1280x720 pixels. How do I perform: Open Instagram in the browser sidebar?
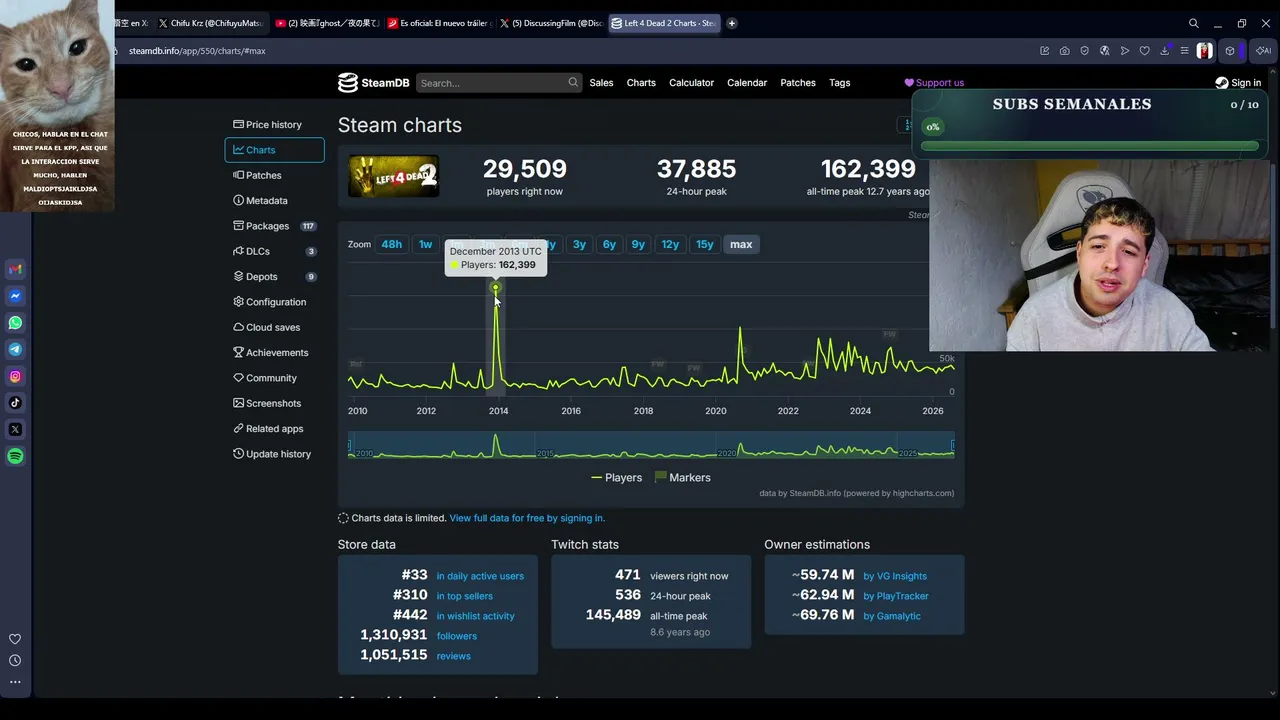tap(15, 376)
